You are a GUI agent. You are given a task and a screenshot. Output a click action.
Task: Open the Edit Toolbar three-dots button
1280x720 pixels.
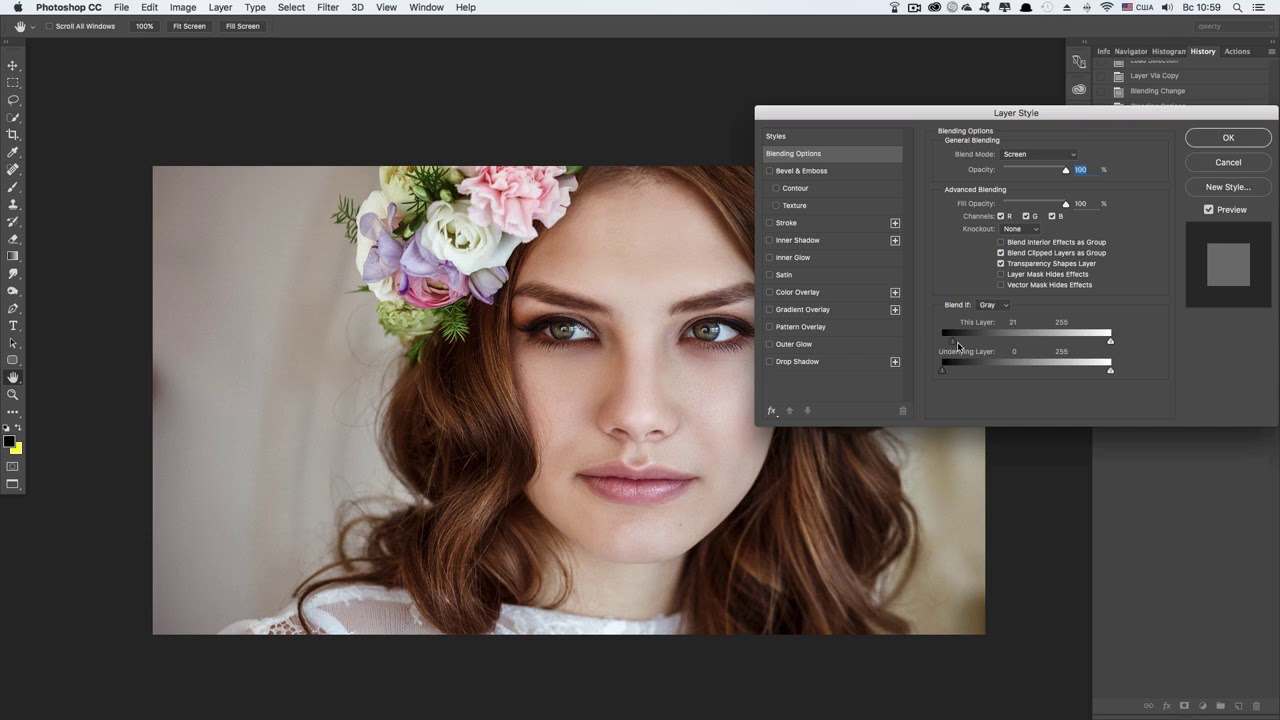click(x=13, y=411)
